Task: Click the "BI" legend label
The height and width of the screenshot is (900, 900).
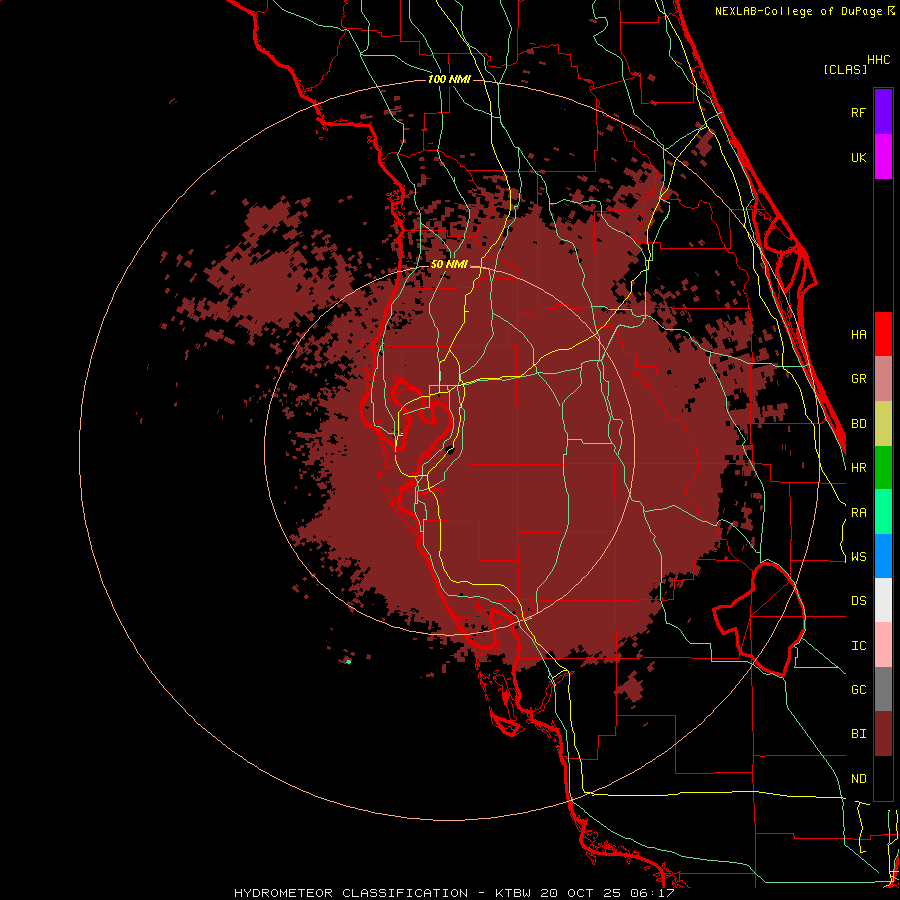Action: [x=858, y=734]
